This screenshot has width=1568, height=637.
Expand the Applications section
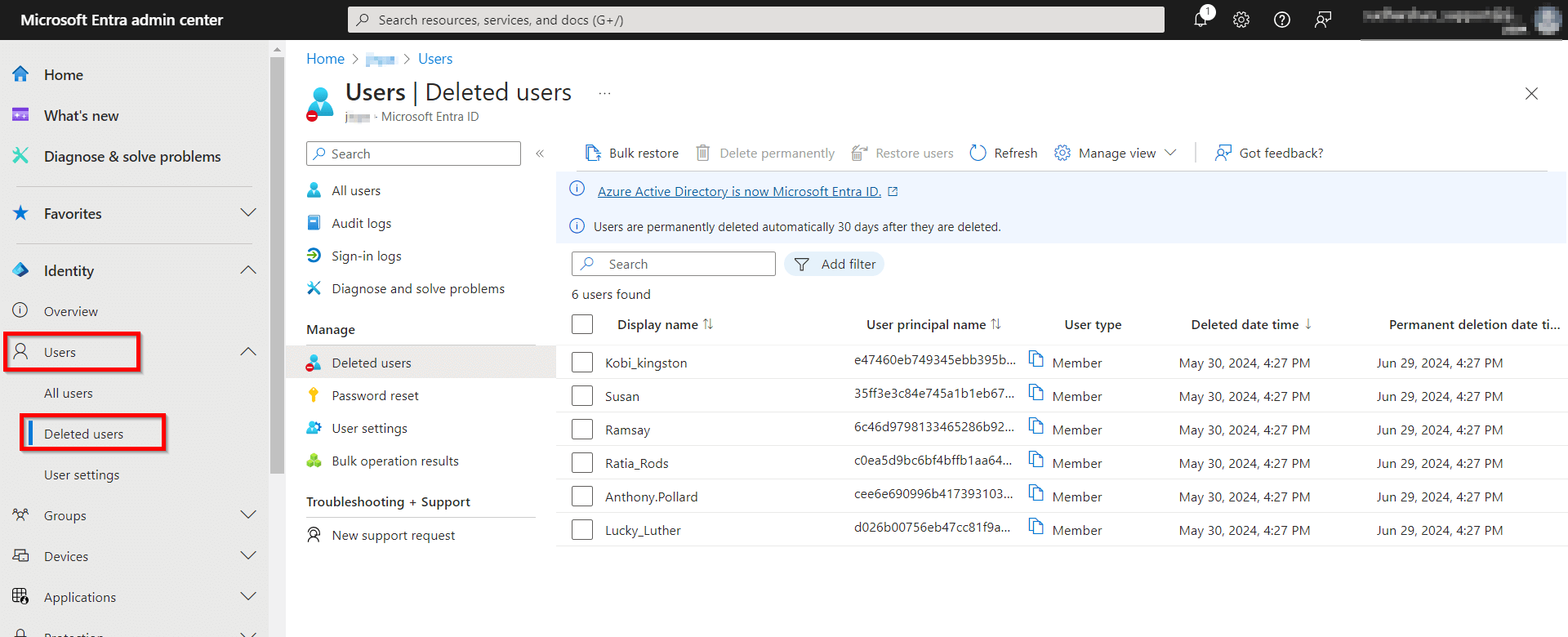click(248, 596)
